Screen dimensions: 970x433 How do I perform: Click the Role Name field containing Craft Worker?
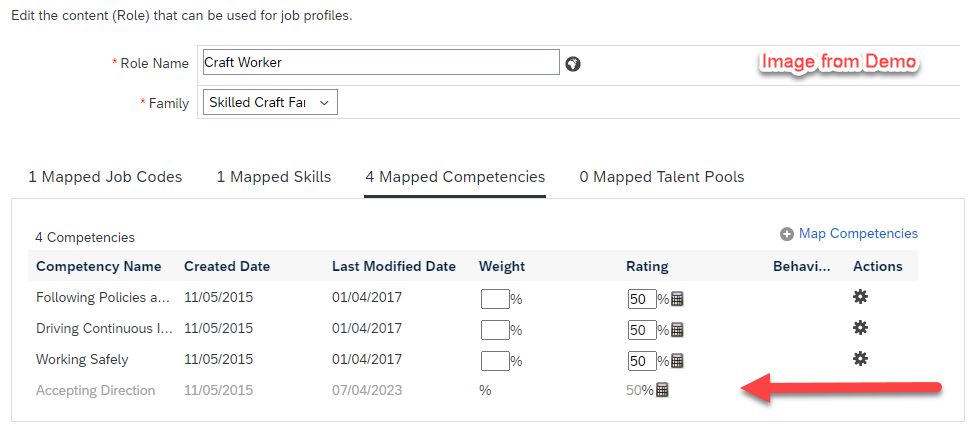(381, 62)
